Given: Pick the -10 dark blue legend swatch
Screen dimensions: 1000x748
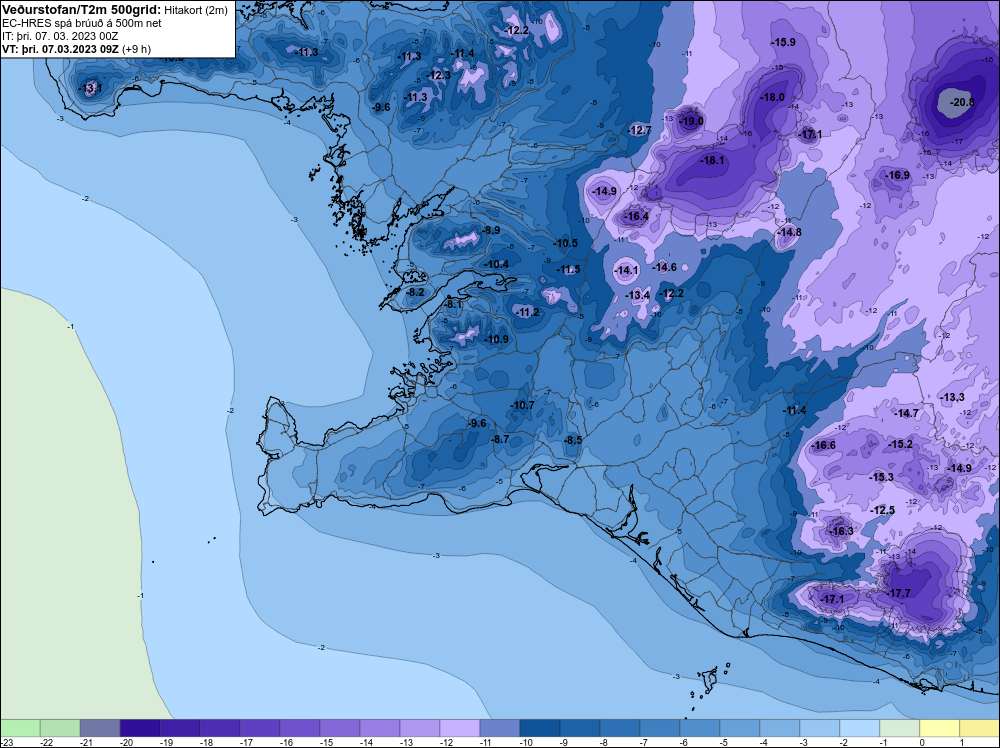Looking at the screenshot, I should point(540,728).
